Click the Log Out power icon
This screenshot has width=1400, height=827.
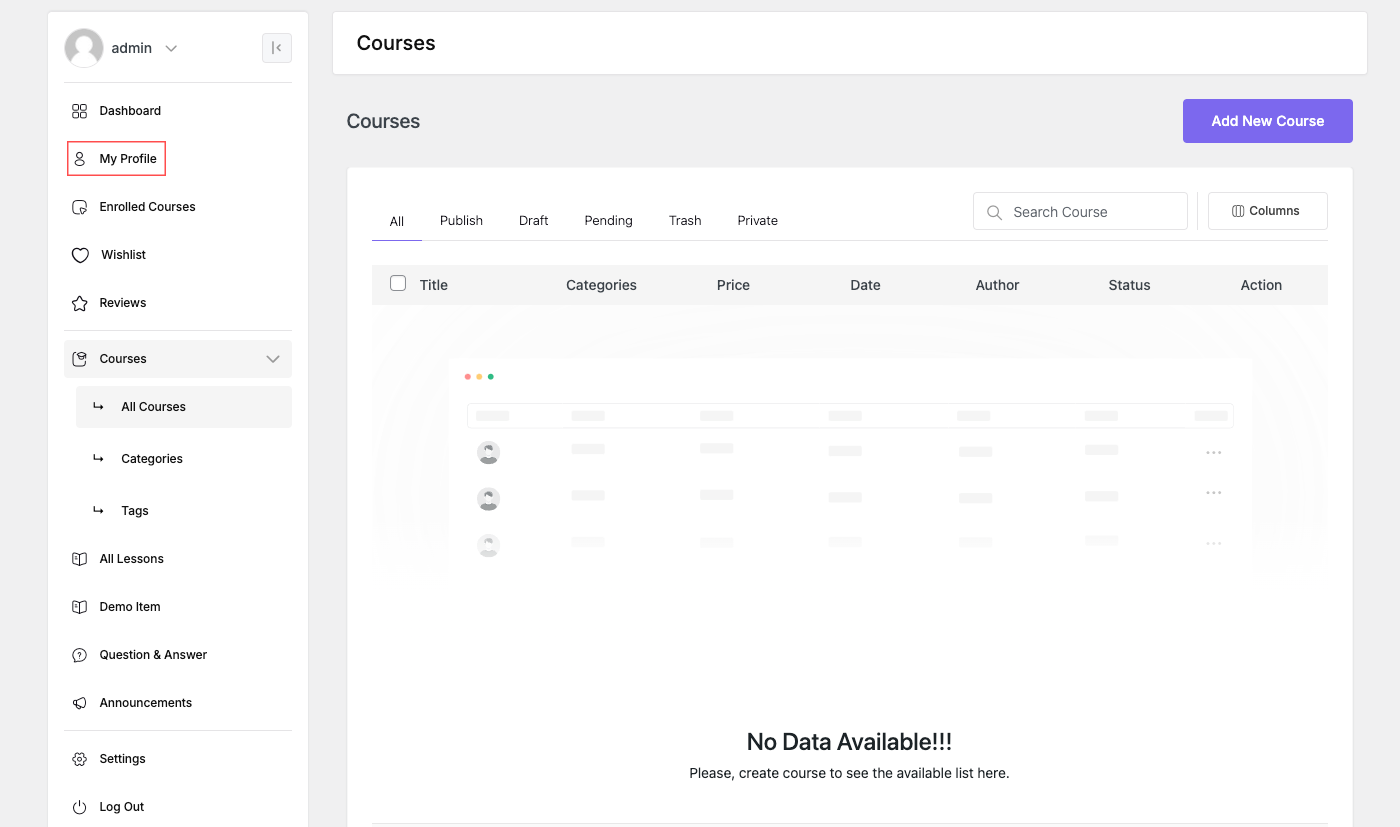80,807
